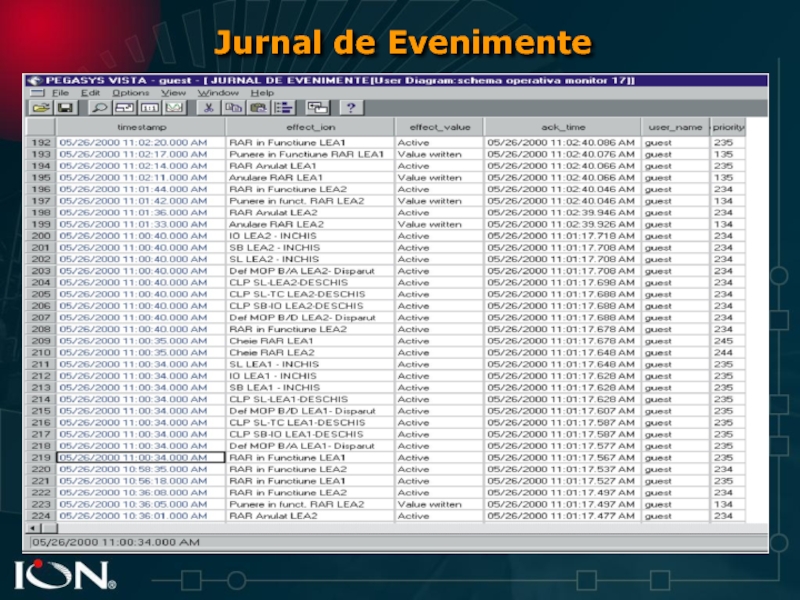
Task: Click ack_time '05/26/2000 11:02:40.086 AM'
Action: point(563,142)
